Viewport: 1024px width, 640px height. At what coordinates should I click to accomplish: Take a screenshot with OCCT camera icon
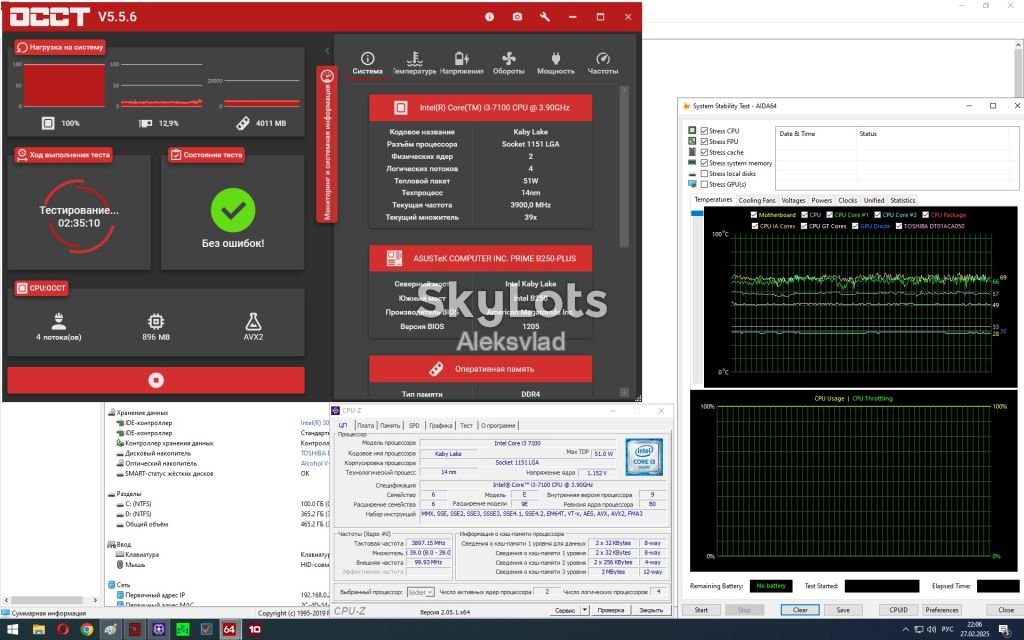[517, 17]
